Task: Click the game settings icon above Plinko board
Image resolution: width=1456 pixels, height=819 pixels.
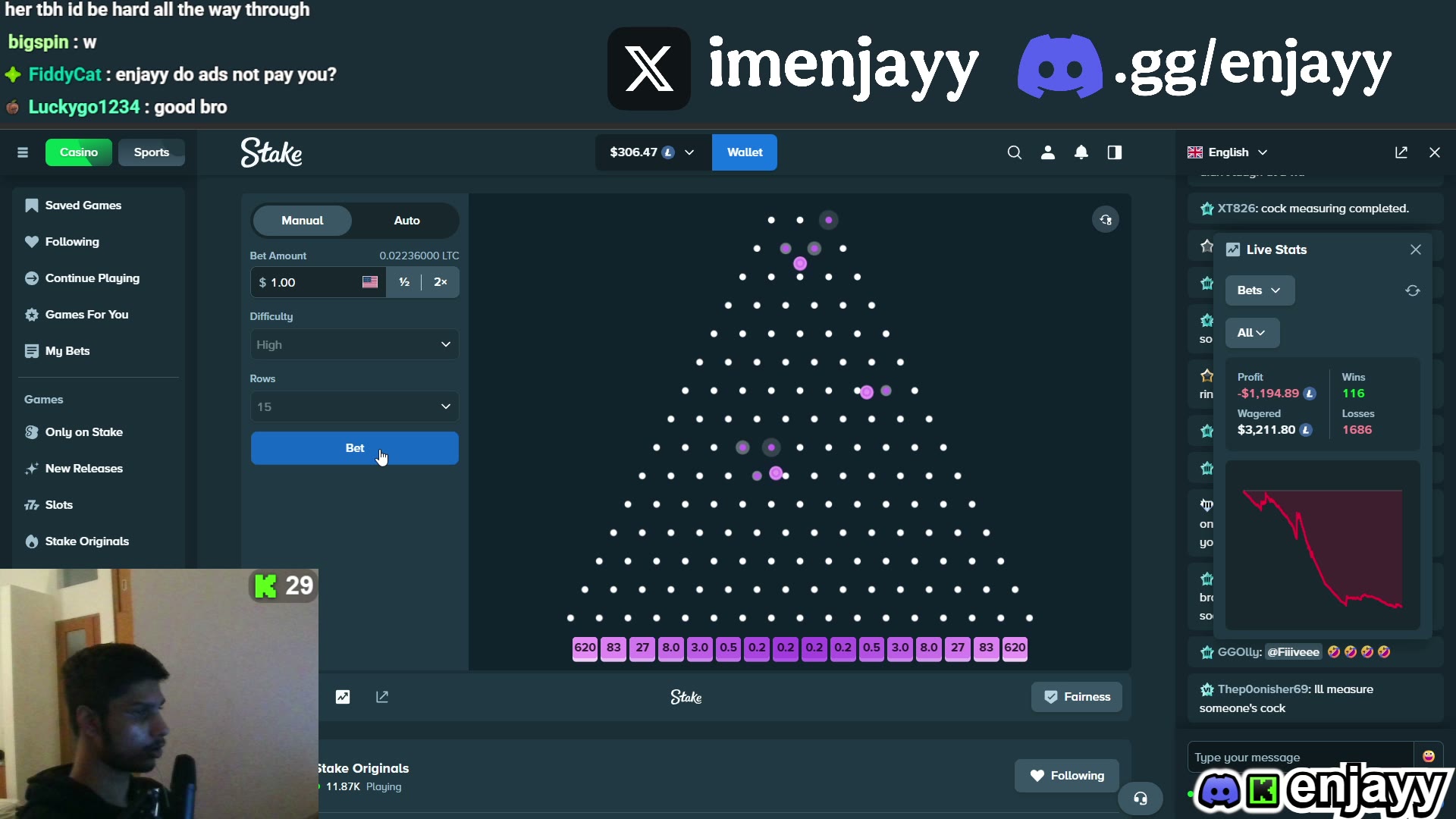Action: pos(1106,220)
